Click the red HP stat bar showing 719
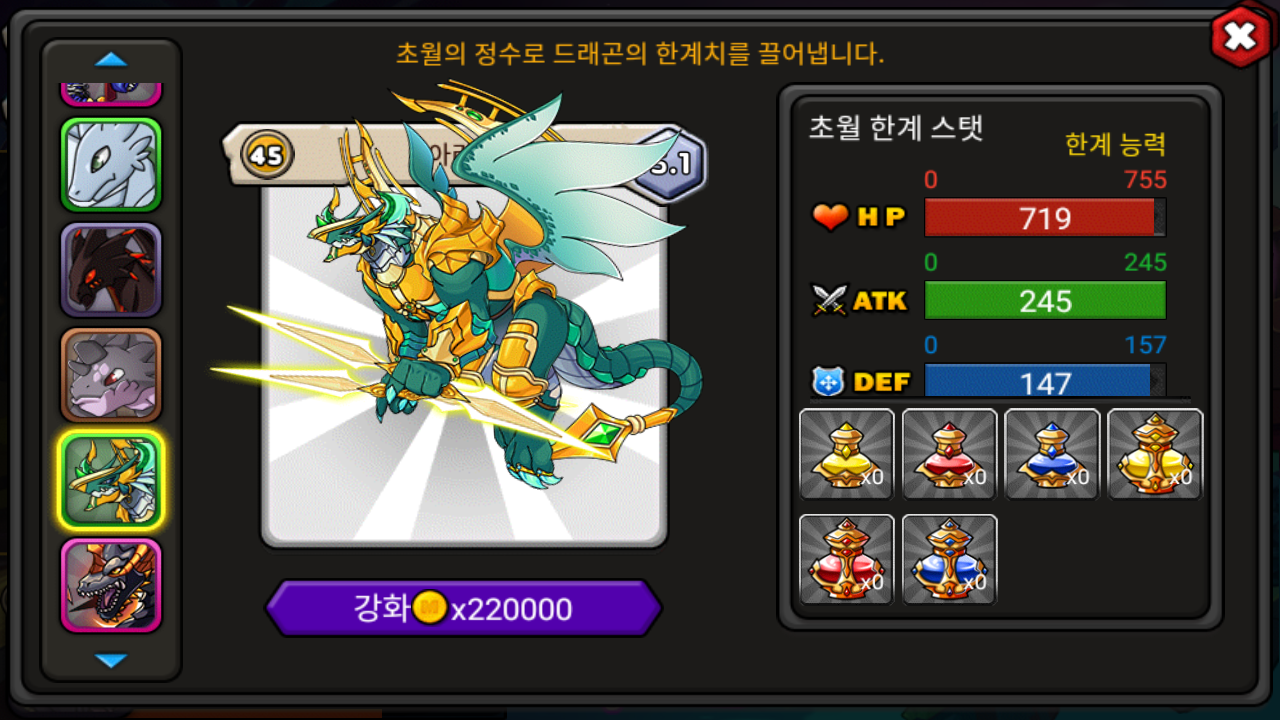The height and width of the screenshot is (720, 1280). click(1045, 217)
